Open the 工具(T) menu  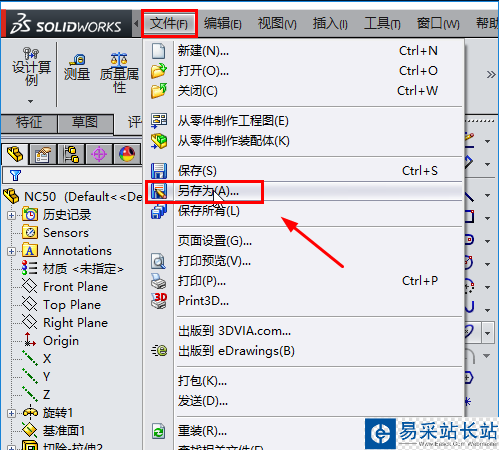(x=382, y=24)
